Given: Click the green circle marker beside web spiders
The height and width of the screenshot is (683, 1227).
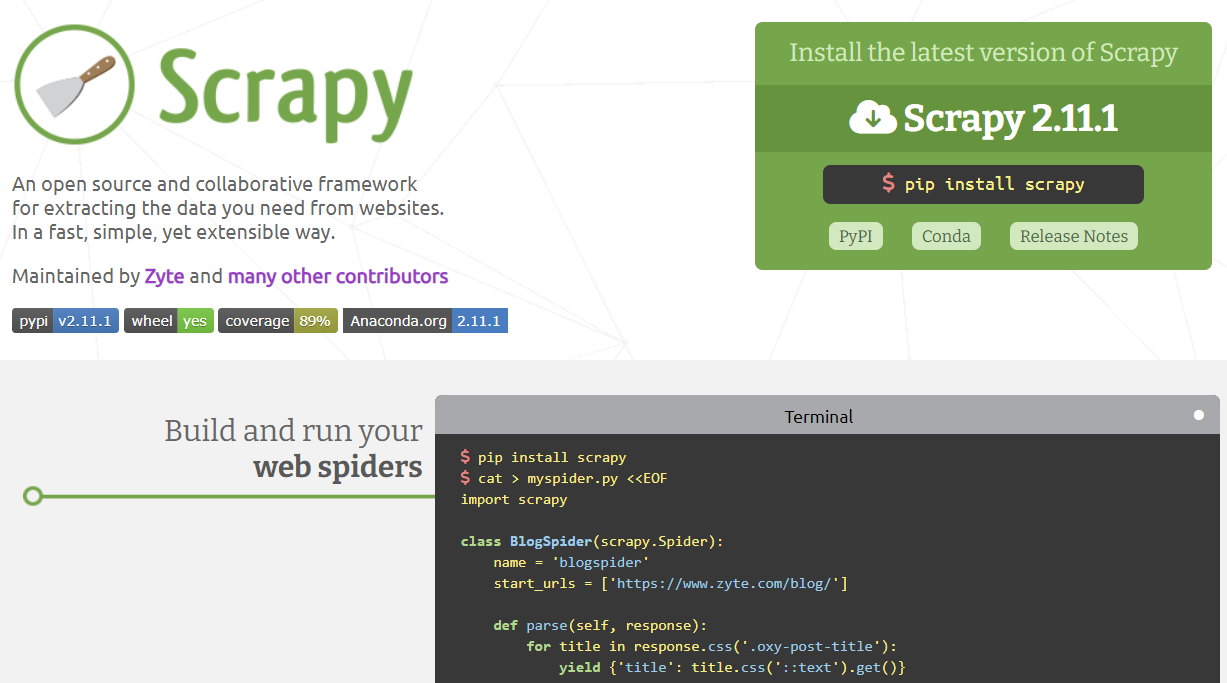Looking at the screenshot, I should click(33, 496).
